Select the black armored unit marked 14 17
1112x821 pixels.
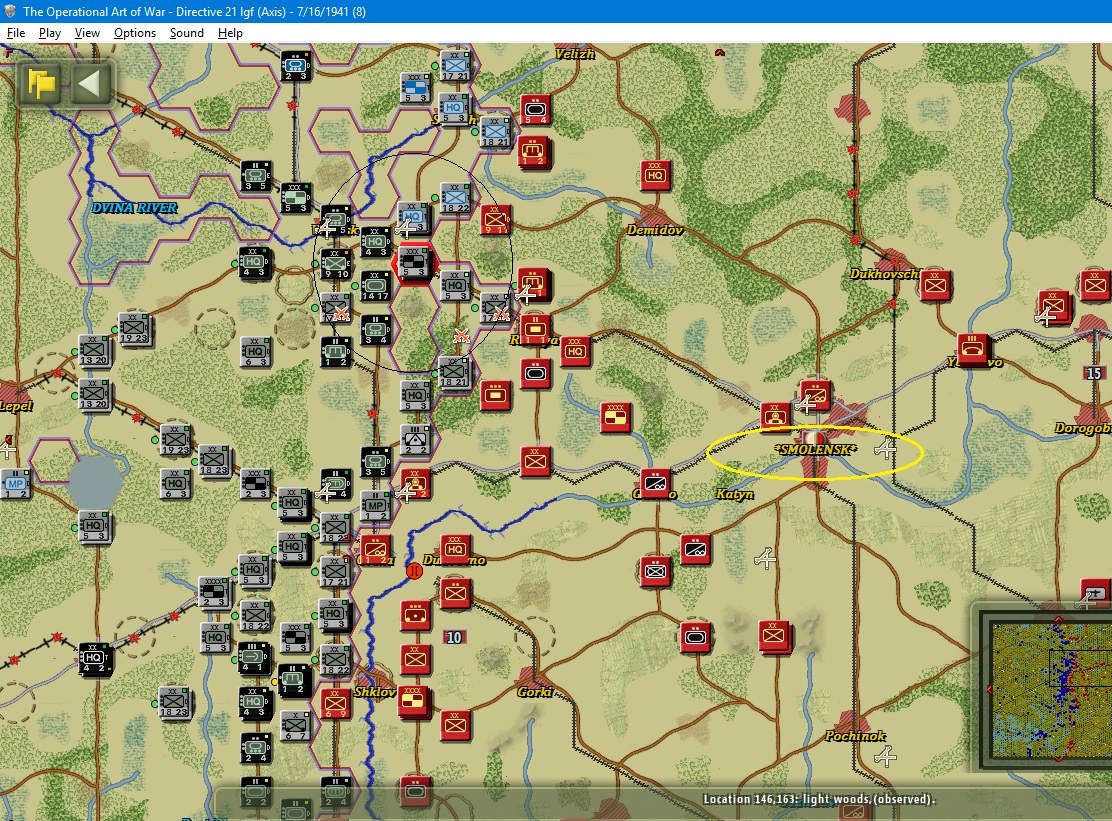pos(375,287)
